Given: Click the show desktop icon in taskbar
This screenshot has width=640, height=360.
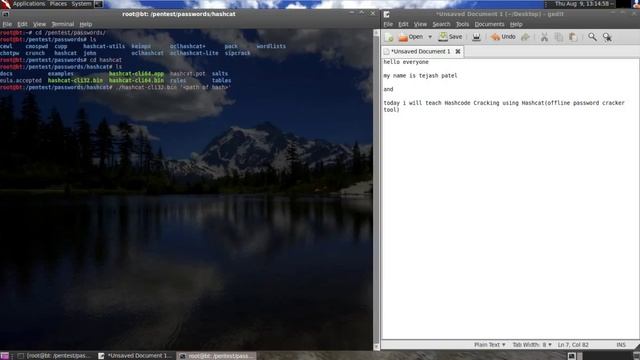Looking at the screenshot, I should [x=4, y=356].
